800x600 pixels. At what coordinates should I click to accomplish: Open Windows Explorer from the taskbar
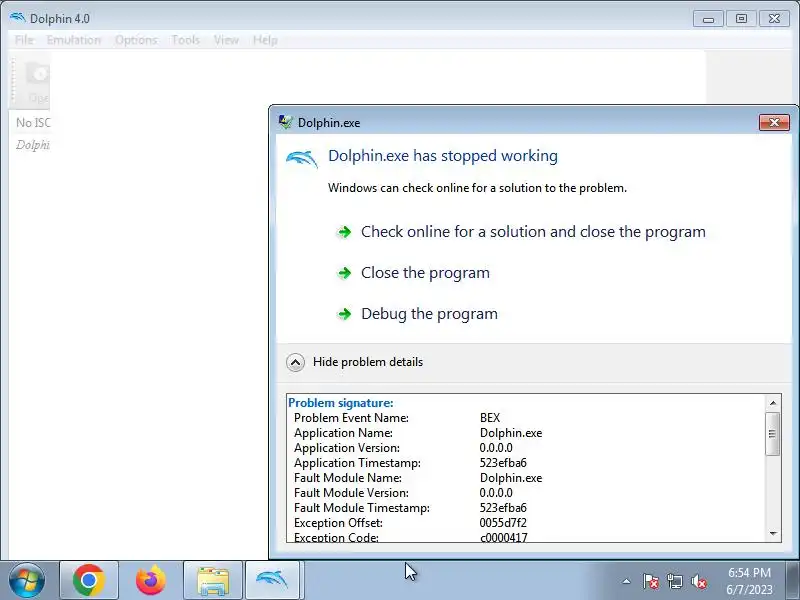tap(213, 580)
